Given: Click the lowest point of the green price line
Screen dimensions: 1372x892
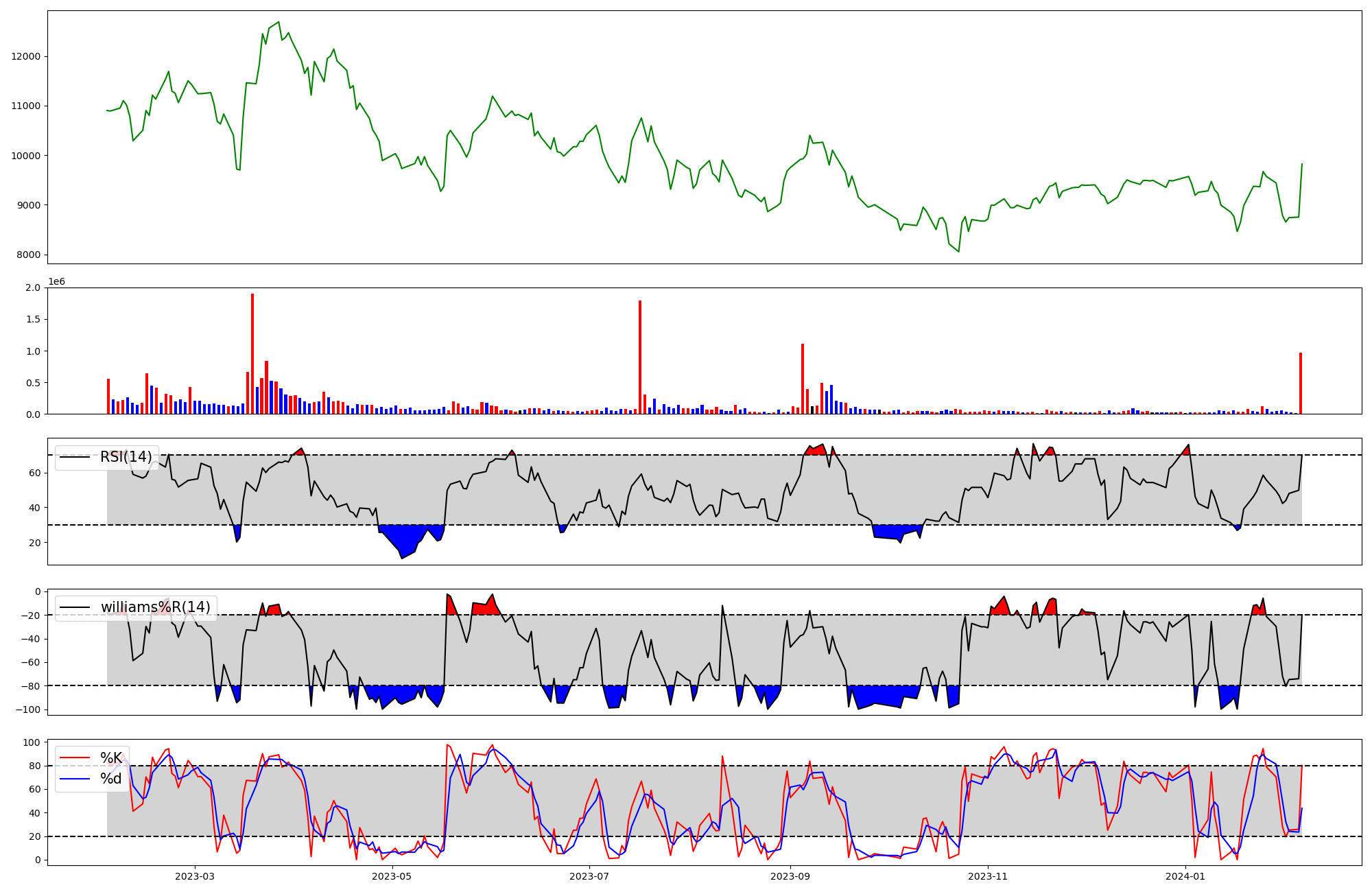Looking at the screenshot, I should 958,252.
